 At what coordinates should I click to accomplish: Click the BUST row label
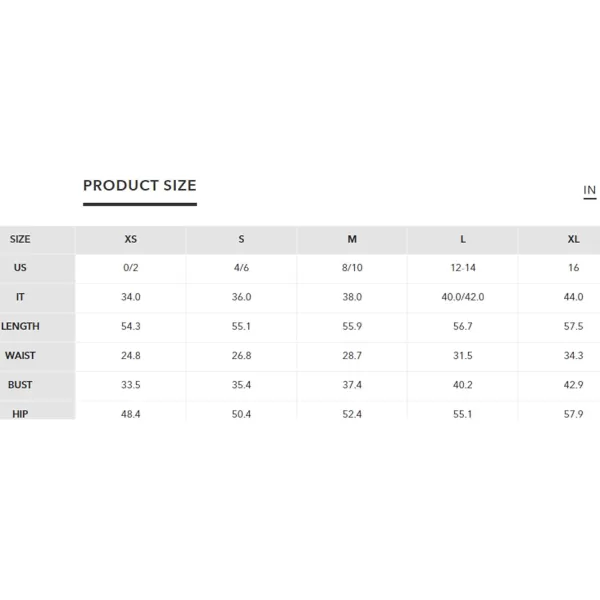pos(20,385)
